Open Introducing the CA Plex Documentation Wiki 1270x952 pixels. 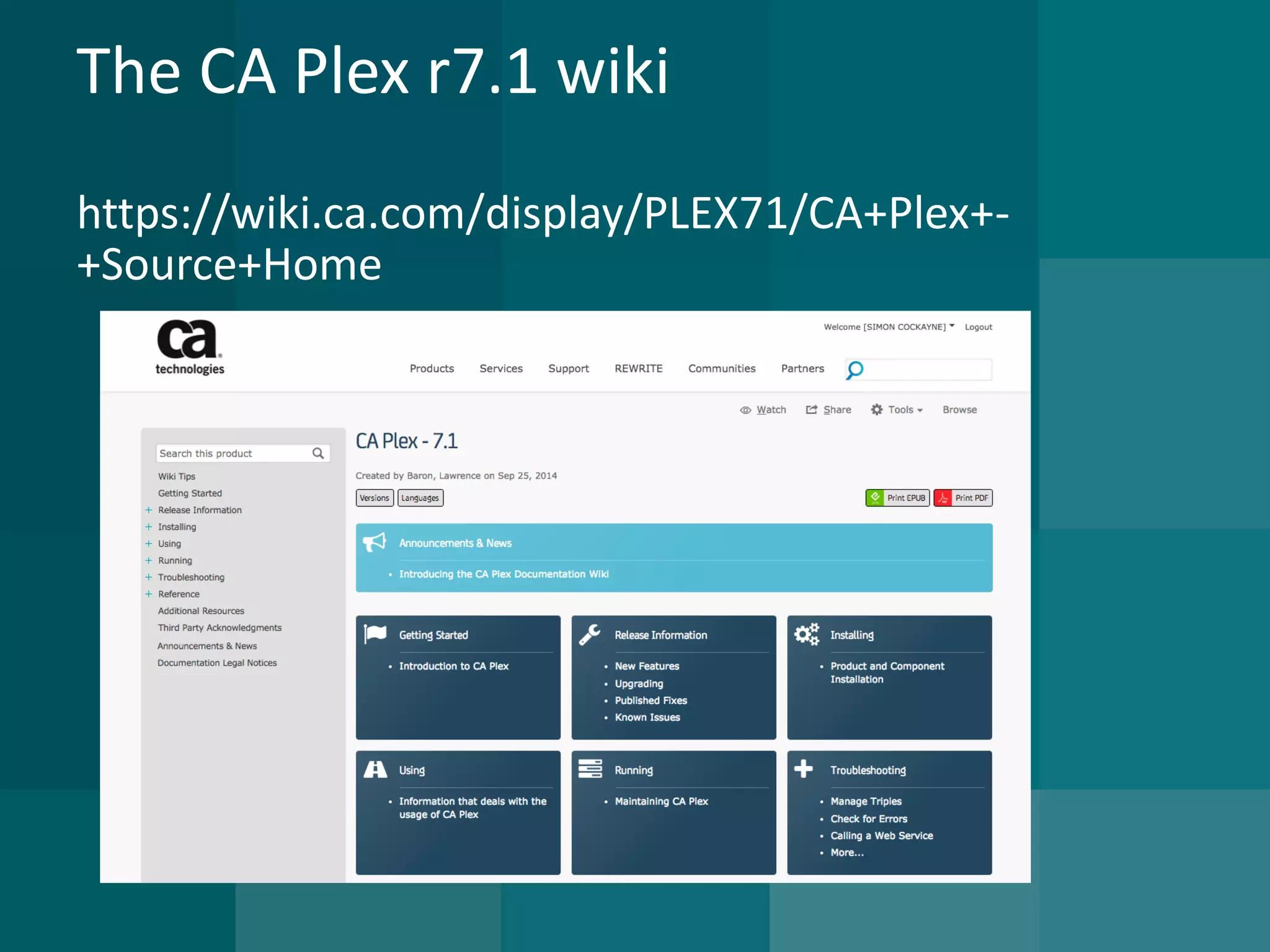tap(504, 575)
